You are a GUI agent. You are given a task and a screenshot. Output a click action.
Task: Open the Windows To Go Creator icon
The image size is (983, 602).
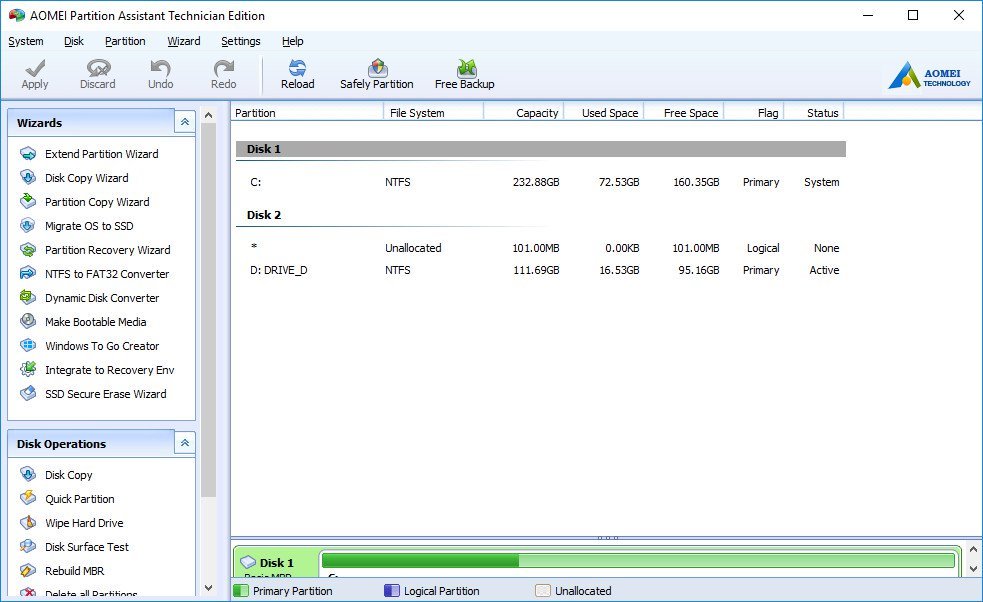tap(28, 346)
